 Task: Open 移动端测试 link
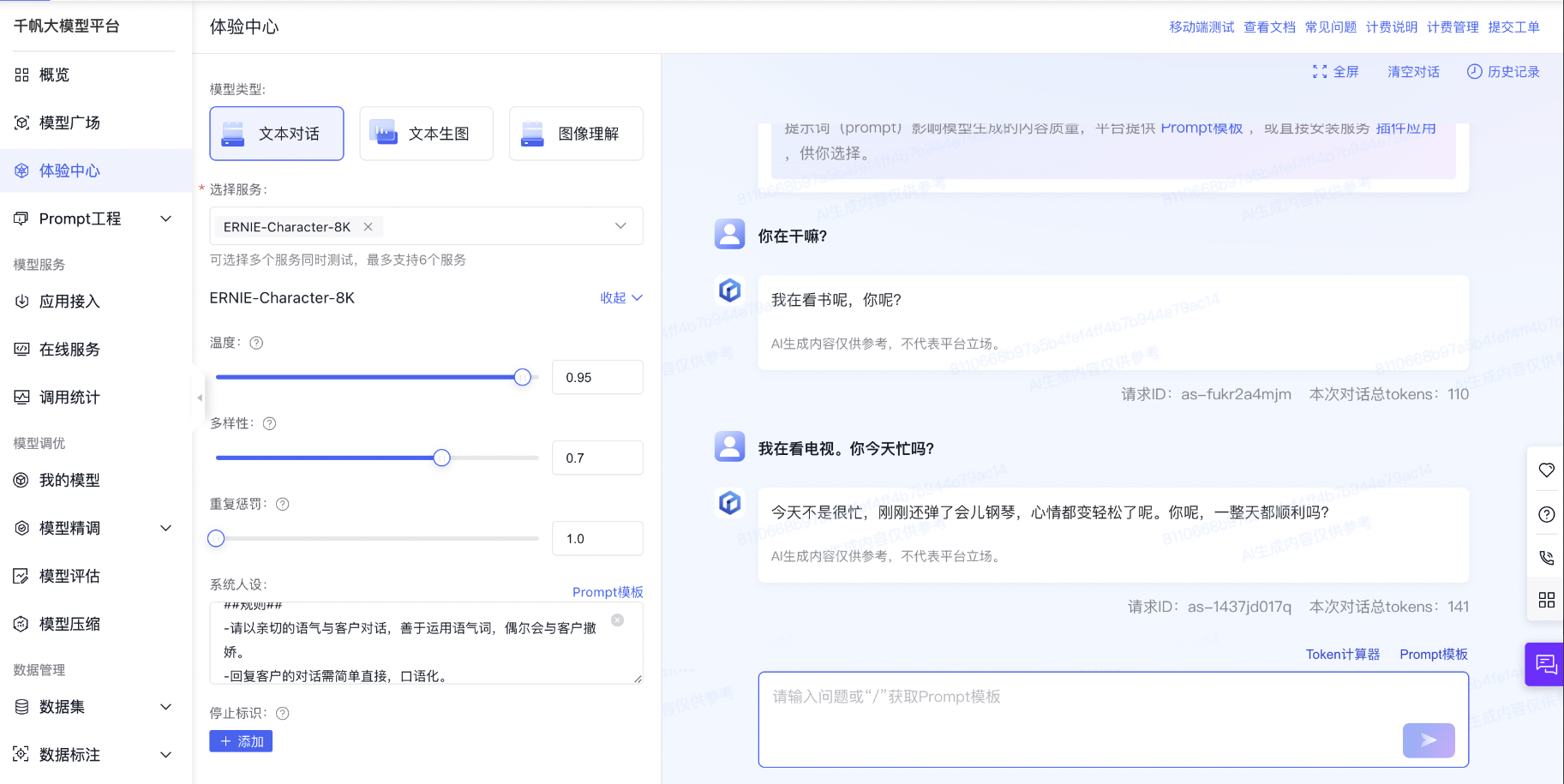(x=1201, y=27)
